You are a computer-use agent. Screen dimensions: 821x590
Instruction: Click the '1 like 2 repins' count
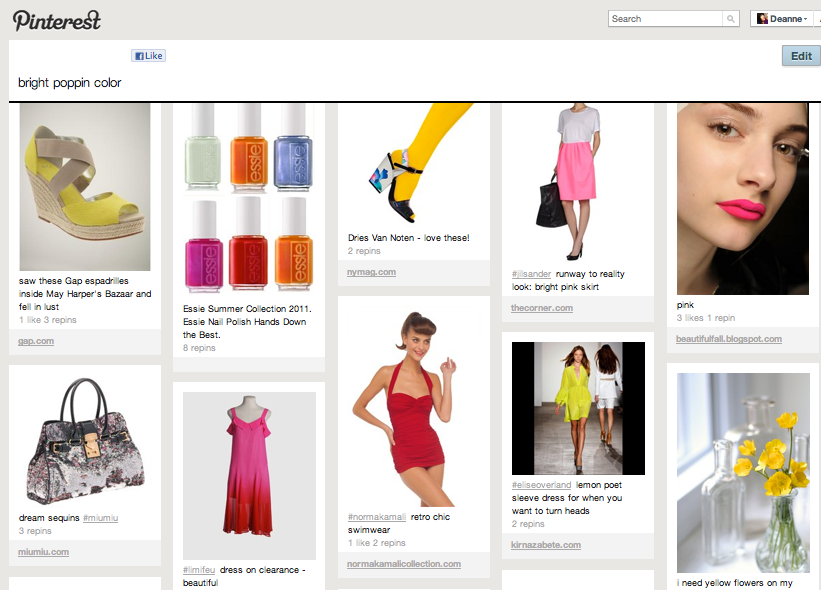pos(376,543)
